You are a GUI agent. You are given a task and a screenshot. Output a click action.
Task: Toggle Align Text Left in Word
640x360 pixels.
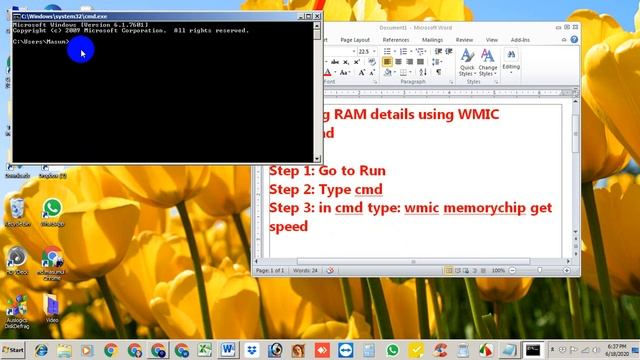[387, 62]
